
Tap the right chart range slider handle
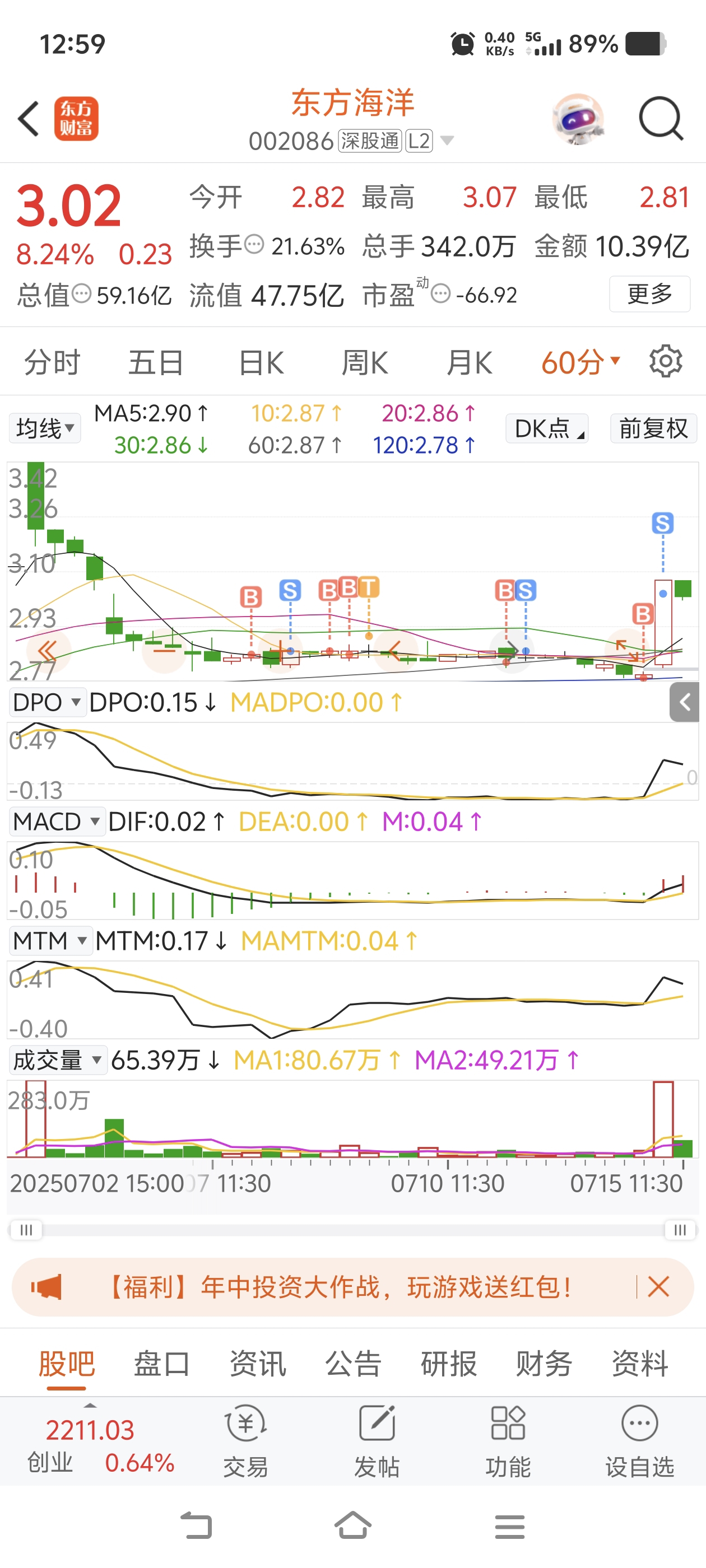680,1230
